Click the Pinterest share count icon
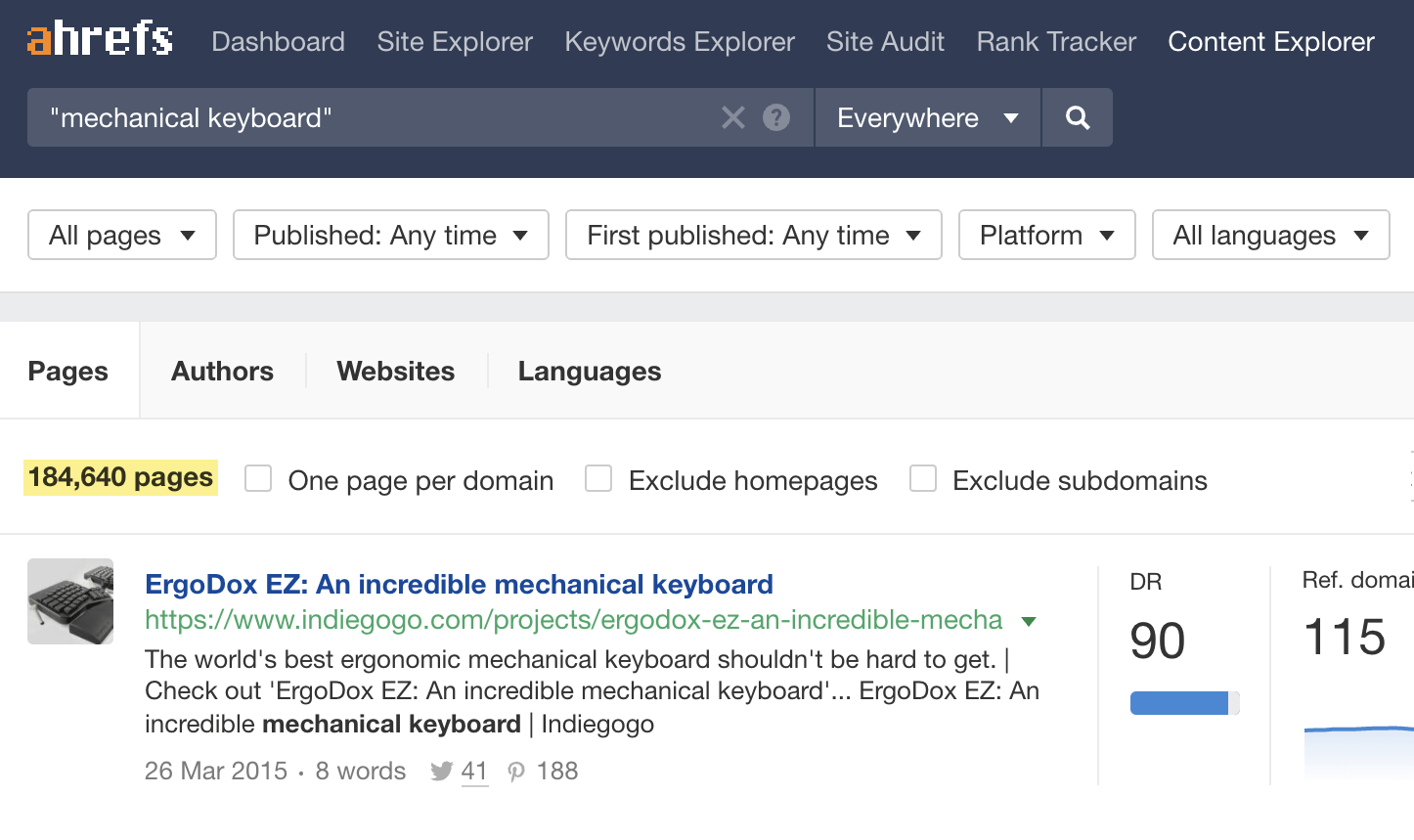This screenshot has width=1414, height=840. click(x=516, y=772)
